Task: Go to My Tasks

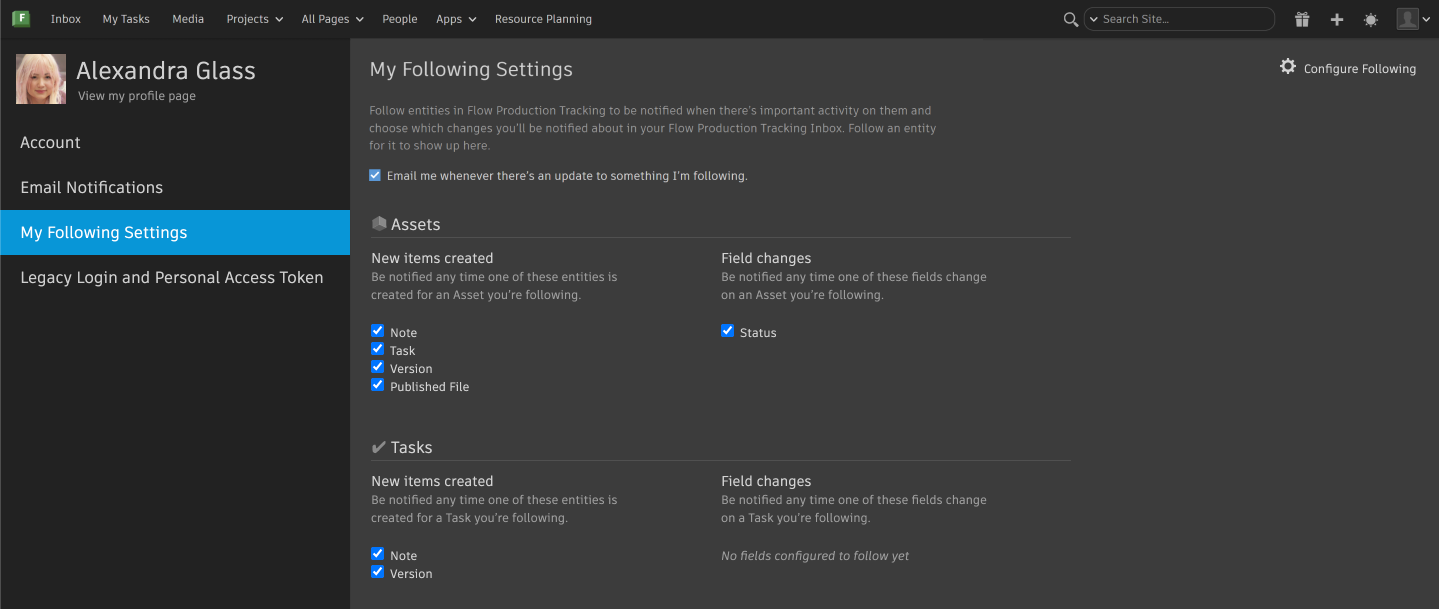Action: (126, 19)
